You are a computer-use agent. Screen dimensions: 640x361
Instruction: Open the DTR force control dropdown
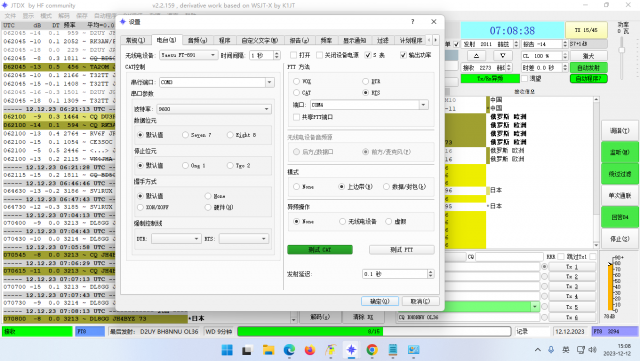pyautogui.click(x=176, y=238)
